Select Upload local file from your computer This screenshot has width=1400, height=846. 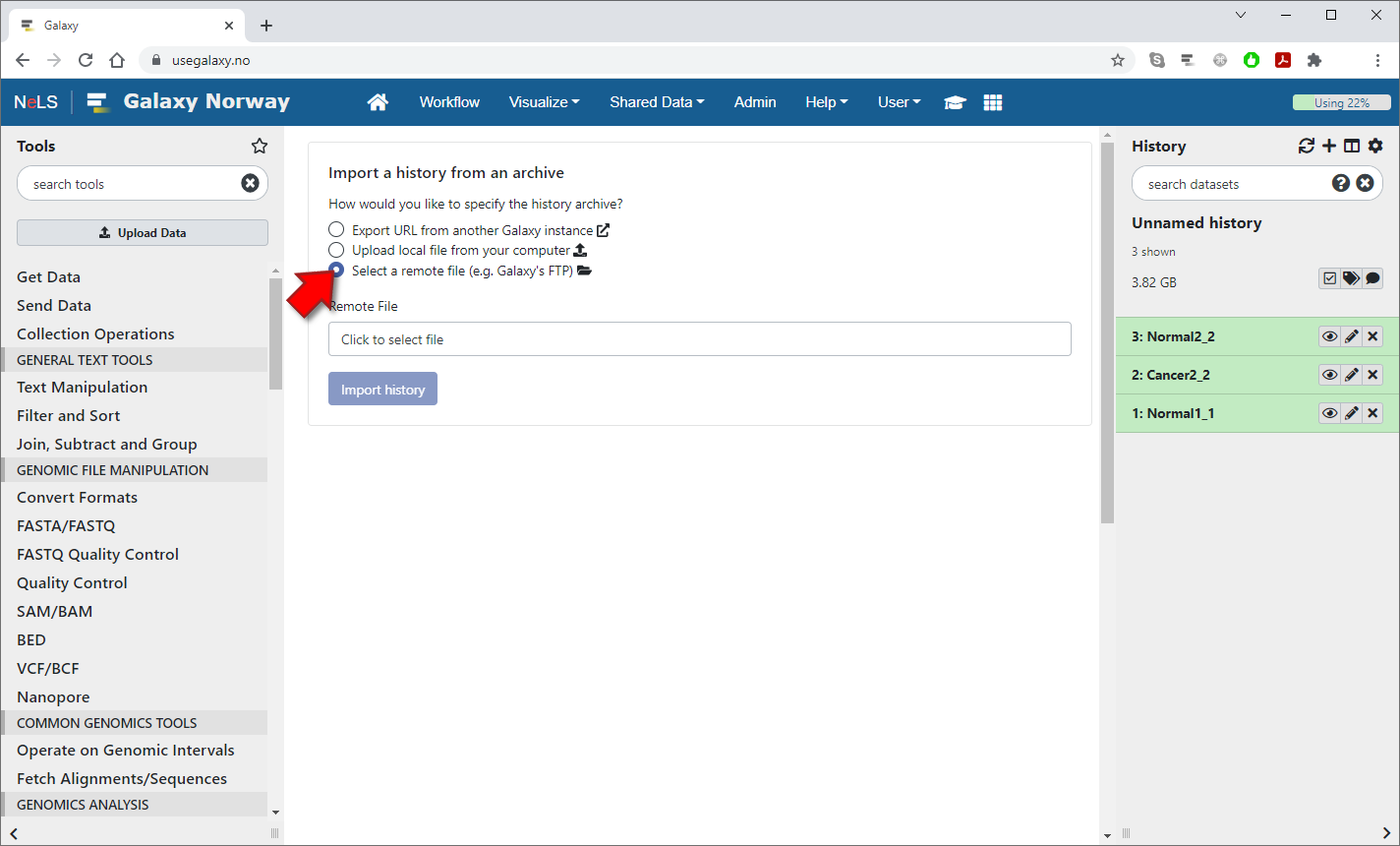pos(336,250)
